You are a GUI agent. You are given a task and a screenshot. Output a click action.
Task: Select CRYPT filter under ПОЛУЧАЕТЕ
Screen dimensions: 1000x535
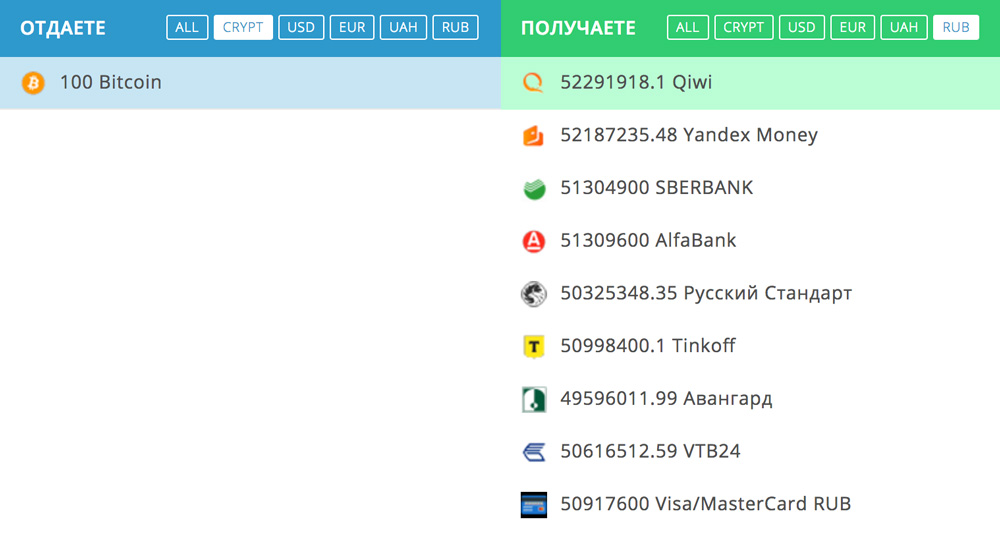point(744,27)
